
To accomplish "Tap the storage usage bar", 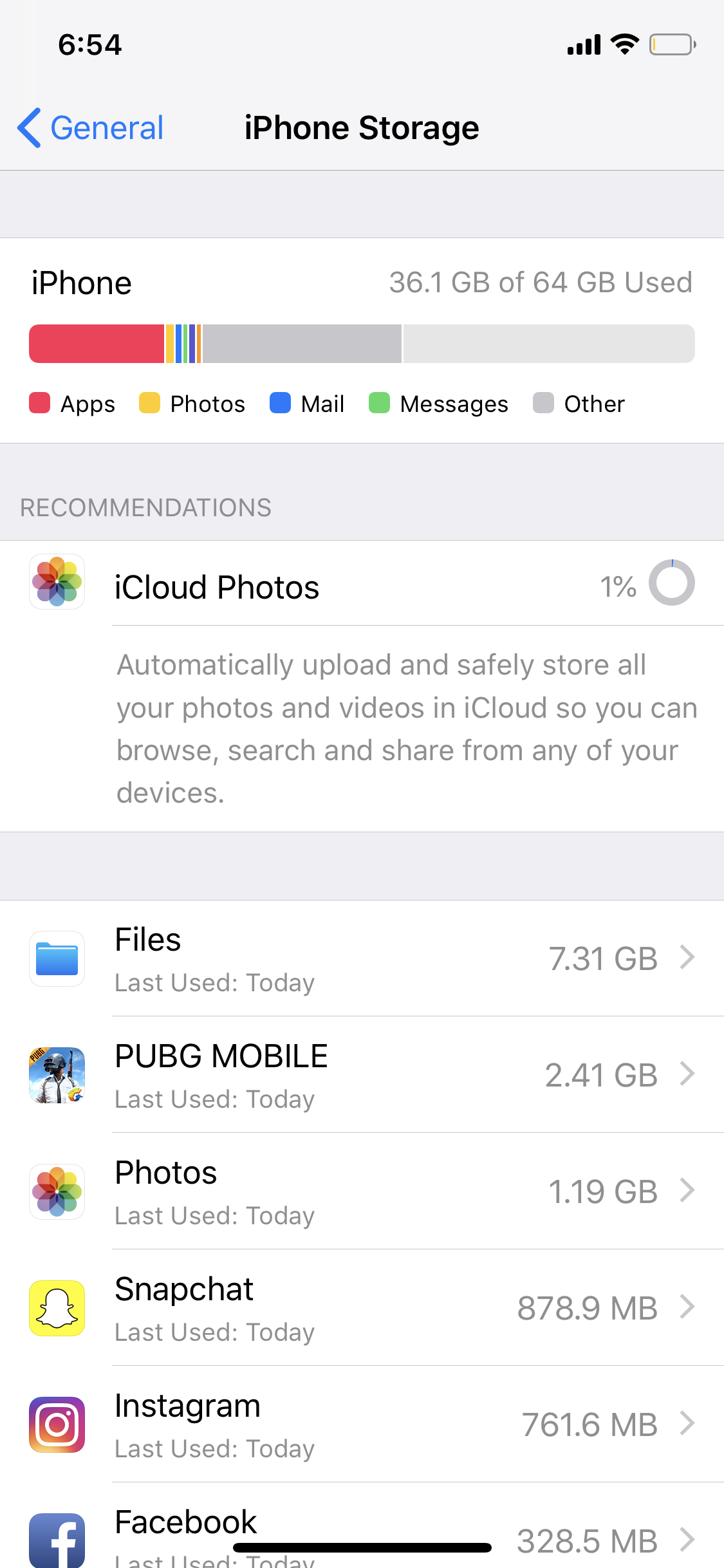I will click(362, 344).
